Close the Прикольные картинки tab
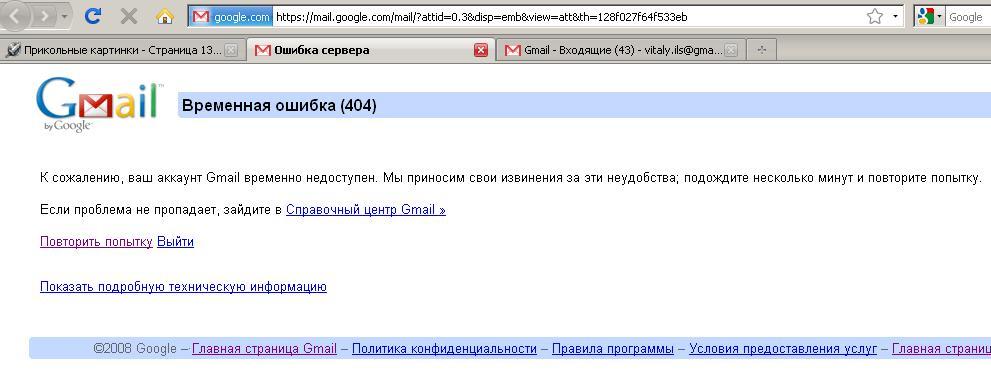The image size is (991, 392). click(231, 51)
